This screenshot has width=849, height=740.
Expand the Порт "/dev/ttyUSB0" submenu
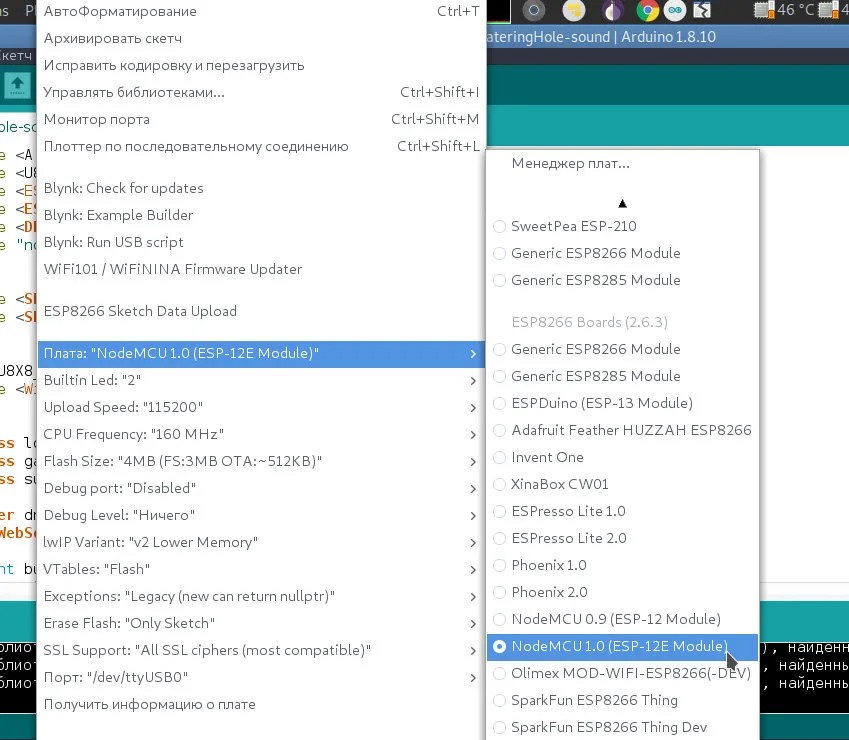(x=260, y=677)
